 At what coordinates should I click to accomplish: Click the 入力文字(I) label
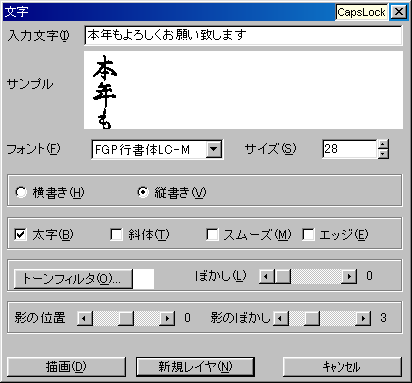(39, 35)
